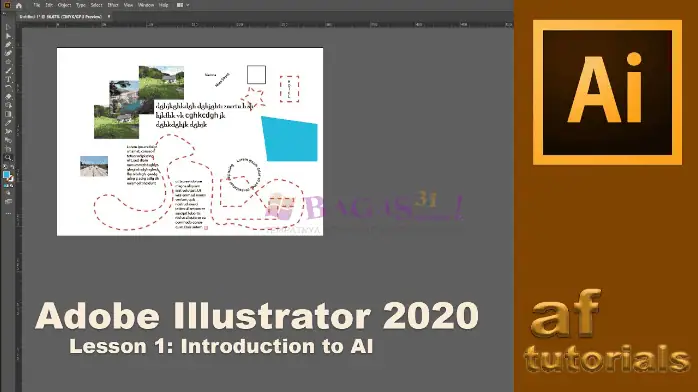Open the Type menu
698x392 pixels.
pyautogui.click(x=81, y=5)
